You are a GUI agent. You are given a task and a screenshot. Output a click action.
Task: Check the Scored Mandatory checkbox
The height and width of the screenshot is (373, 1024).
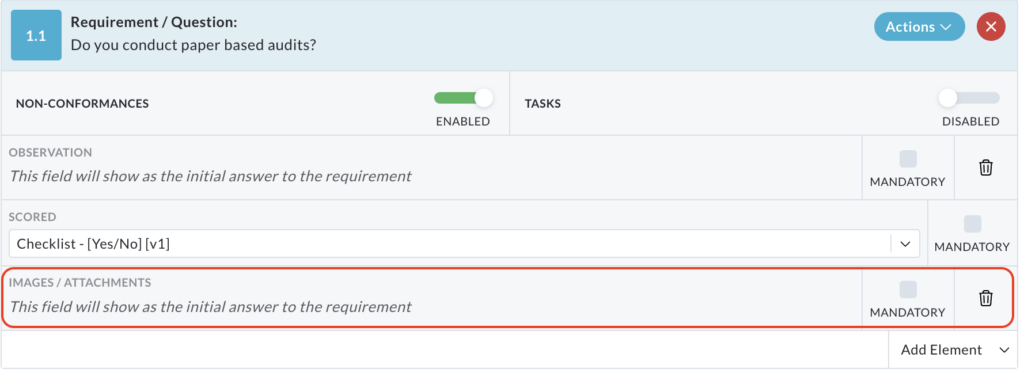point(972,224)
